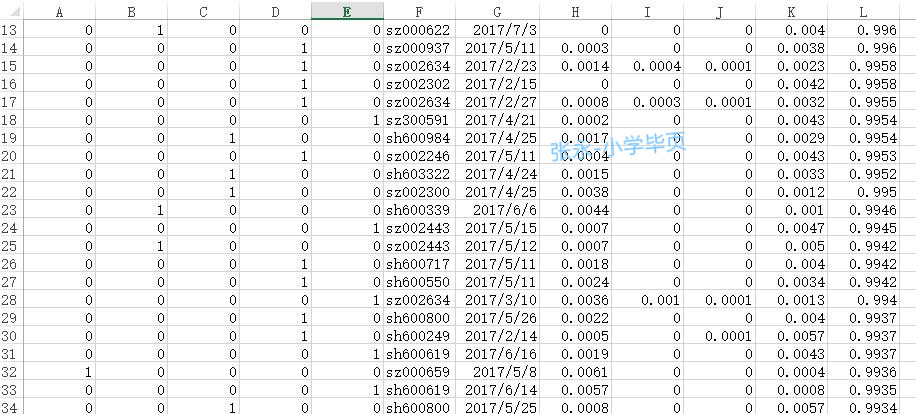Click cell with value 0.001 in row 28

647,300
